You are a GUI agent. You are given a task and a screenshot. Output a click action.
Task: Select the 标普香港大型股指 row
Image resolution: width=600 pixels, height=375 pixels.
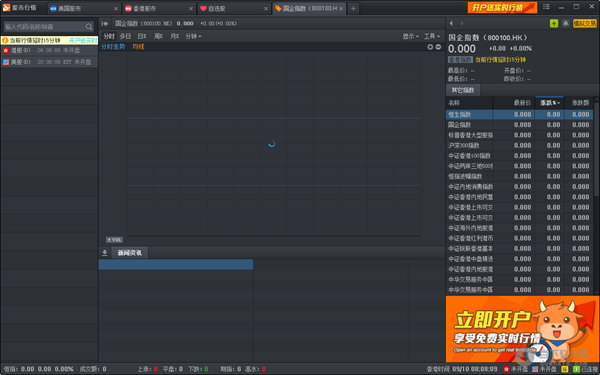(519, 135)
